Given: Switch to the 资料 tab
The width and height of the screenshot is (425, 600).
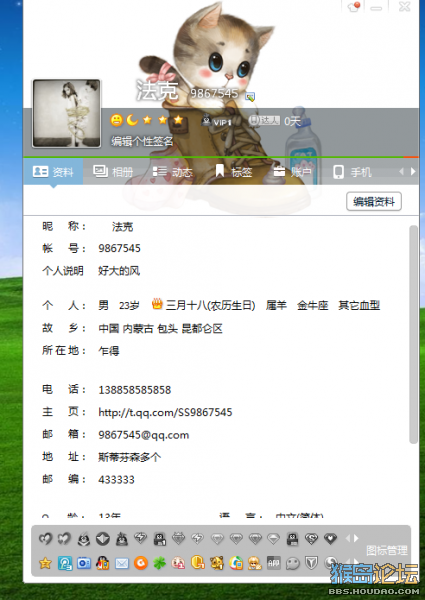Looking at the screenshot, I should point(53,172).
